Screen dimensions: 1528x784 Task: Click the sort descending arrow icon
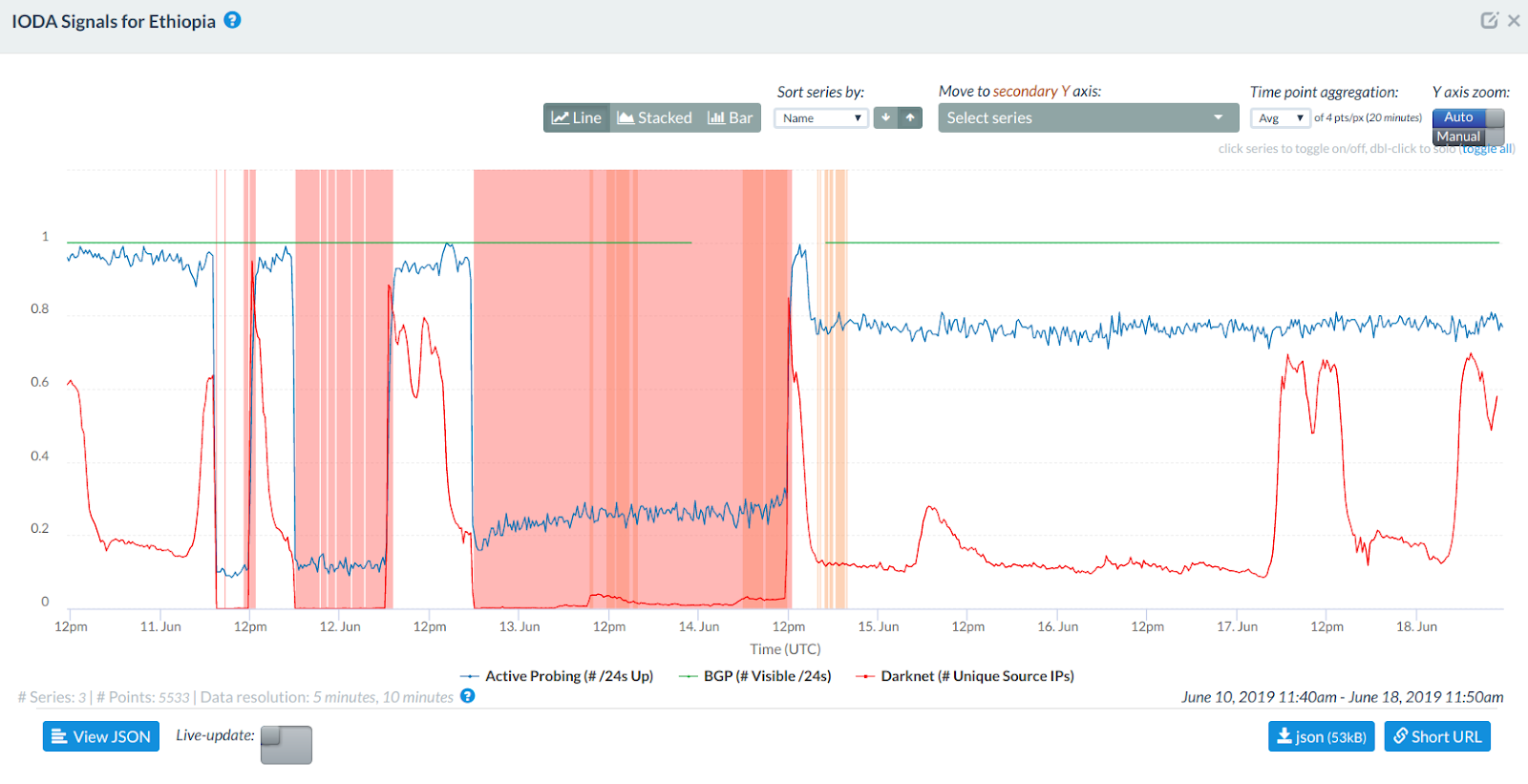885,117
